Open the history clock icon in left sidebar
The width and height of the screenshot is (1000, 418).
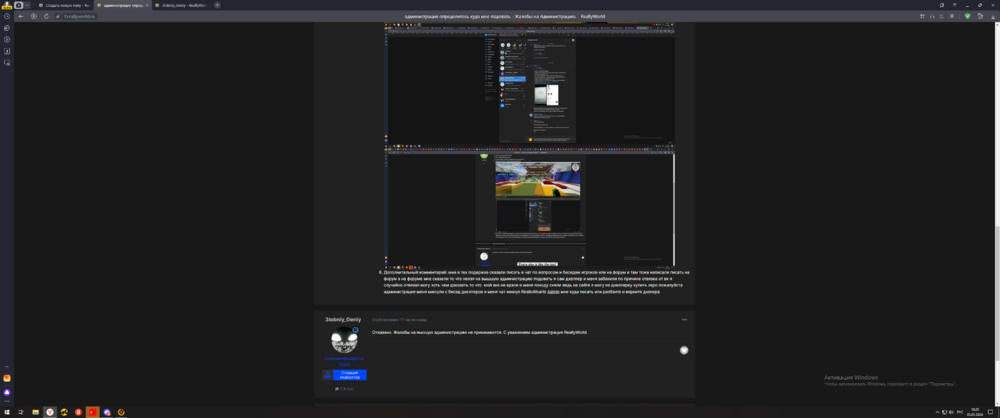tap(7, 16)
